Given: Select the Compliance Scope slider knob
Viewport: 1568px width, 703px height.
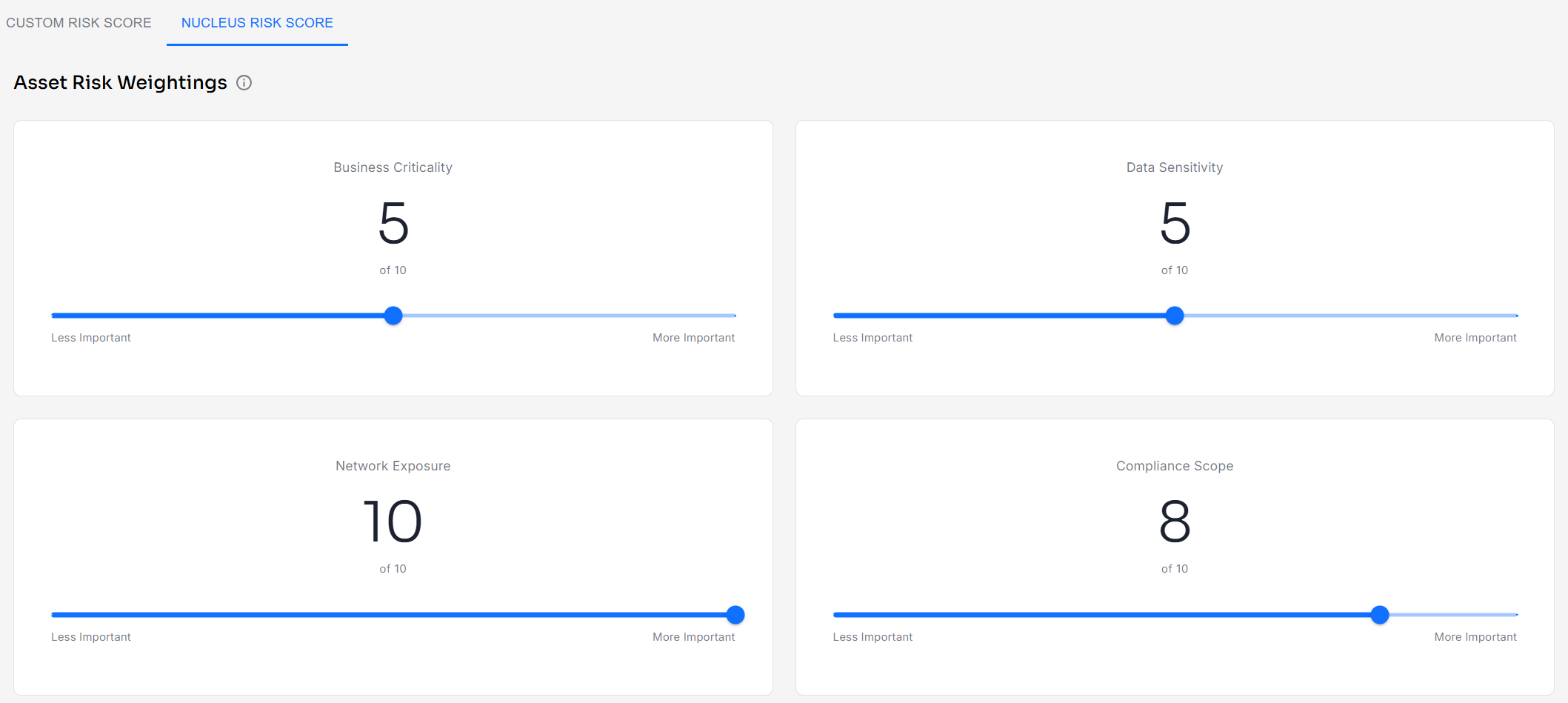Looking at the screenshot, I should point(1379,615).
